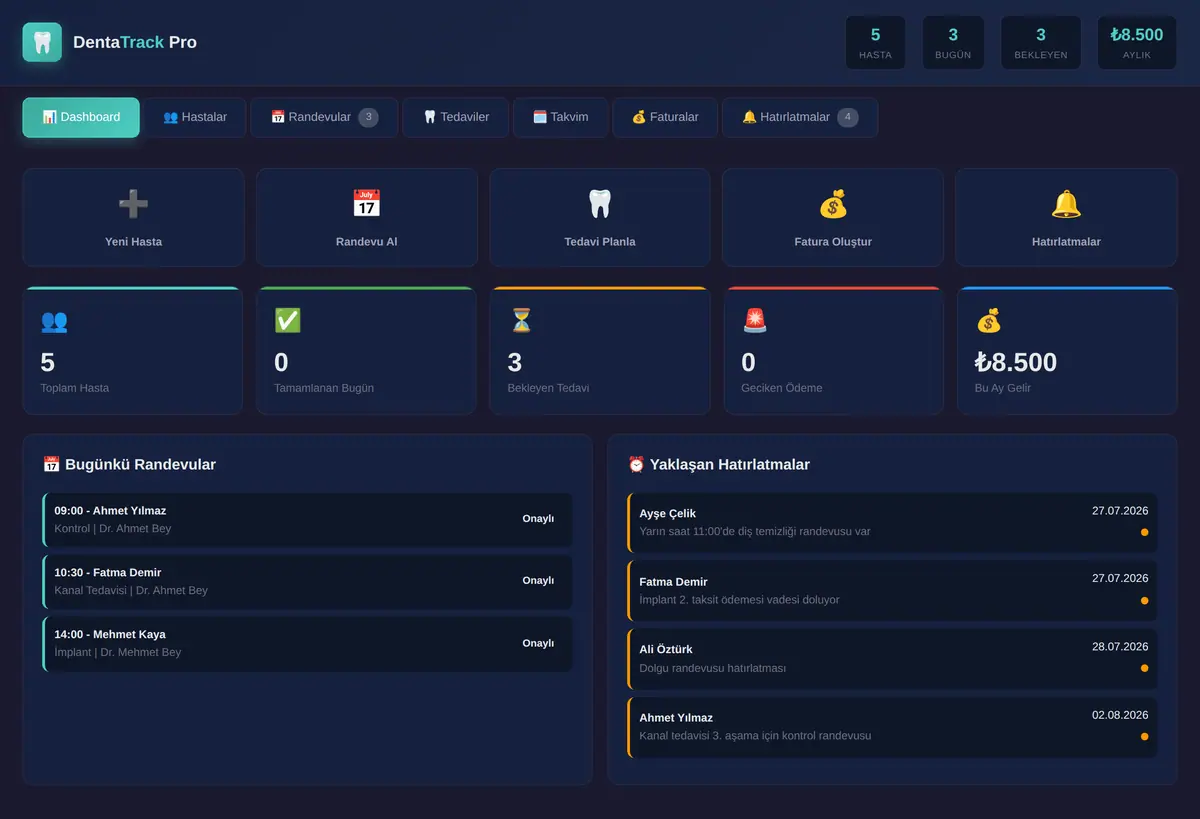Click the plus icon for Yeni Hasta
Image resolution: width=1200 pixels, height=819 pixels.
[133, 204]
